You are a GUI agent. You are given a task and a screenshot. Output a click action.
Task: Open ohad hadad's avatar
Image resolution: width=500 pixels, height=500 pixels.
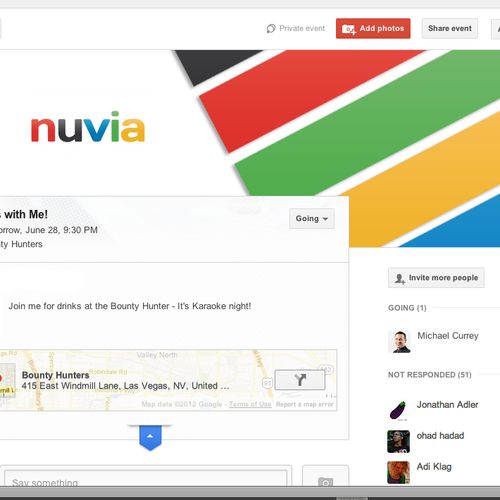tap(398, 441)
